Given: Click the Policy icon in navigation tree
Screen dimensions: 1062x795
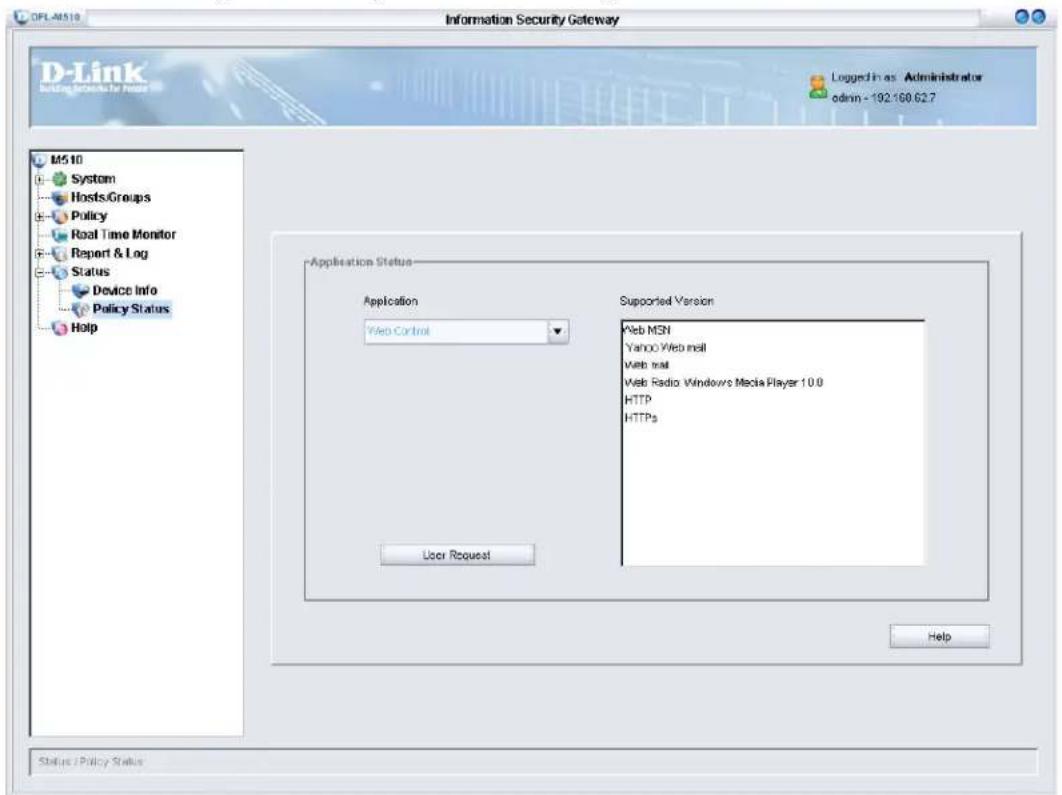Looking at the screenshot, I should point(60,216).
